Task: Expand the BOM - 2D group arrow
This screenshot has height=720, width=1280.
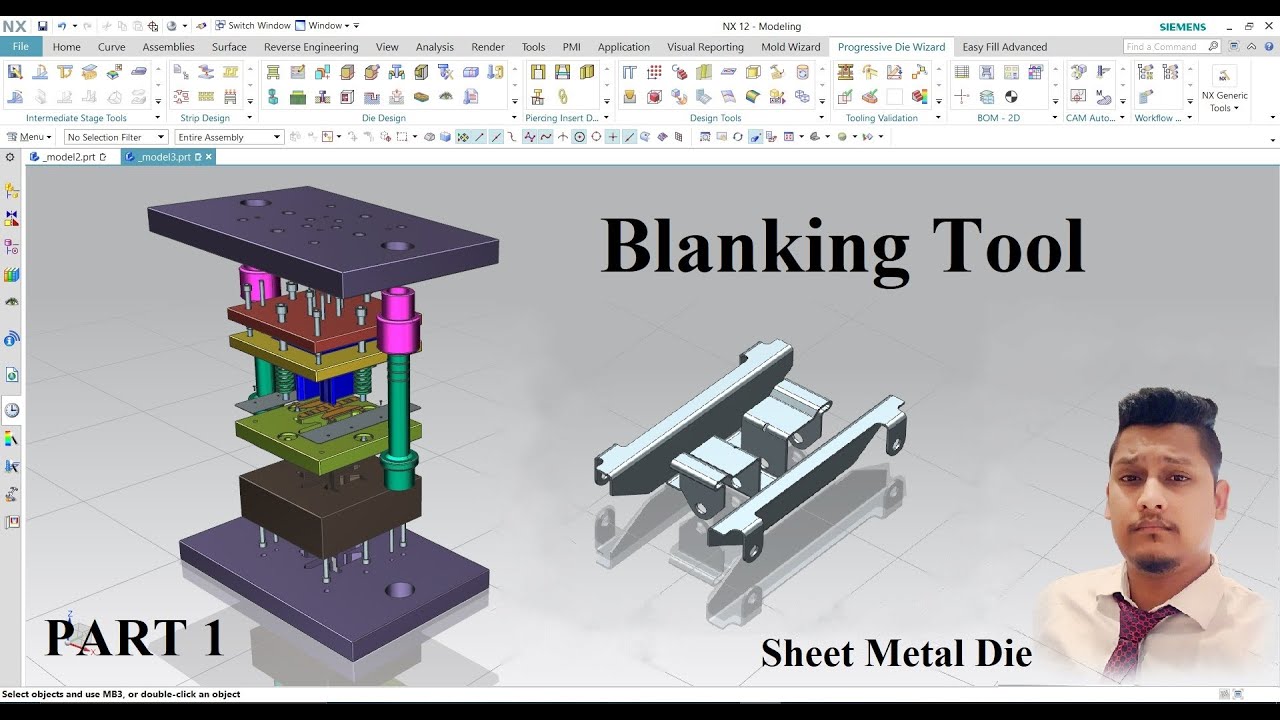Action: point(1055,118)
